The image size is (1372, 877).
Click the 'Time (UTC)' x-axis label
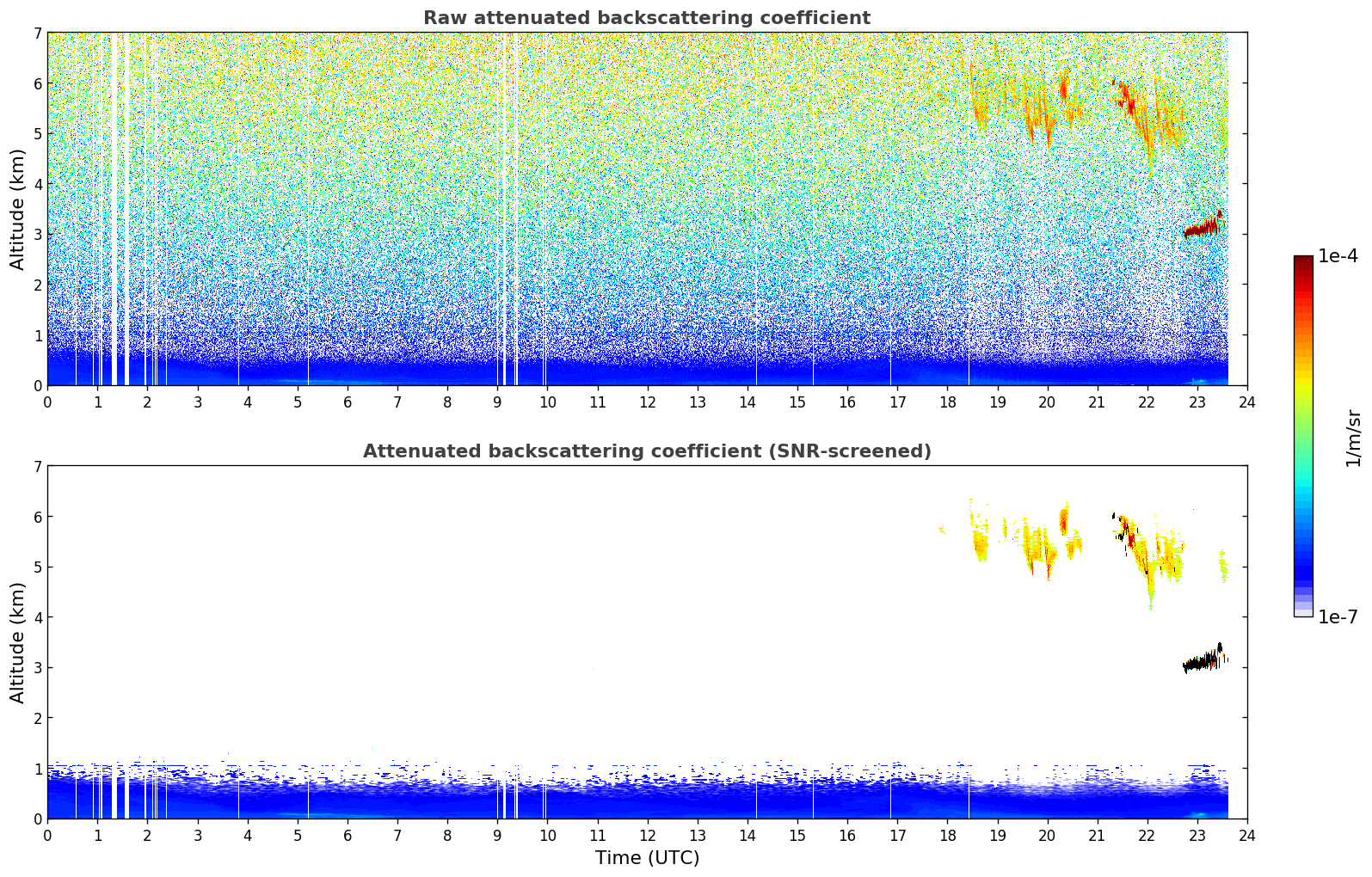tap(647, 857)
